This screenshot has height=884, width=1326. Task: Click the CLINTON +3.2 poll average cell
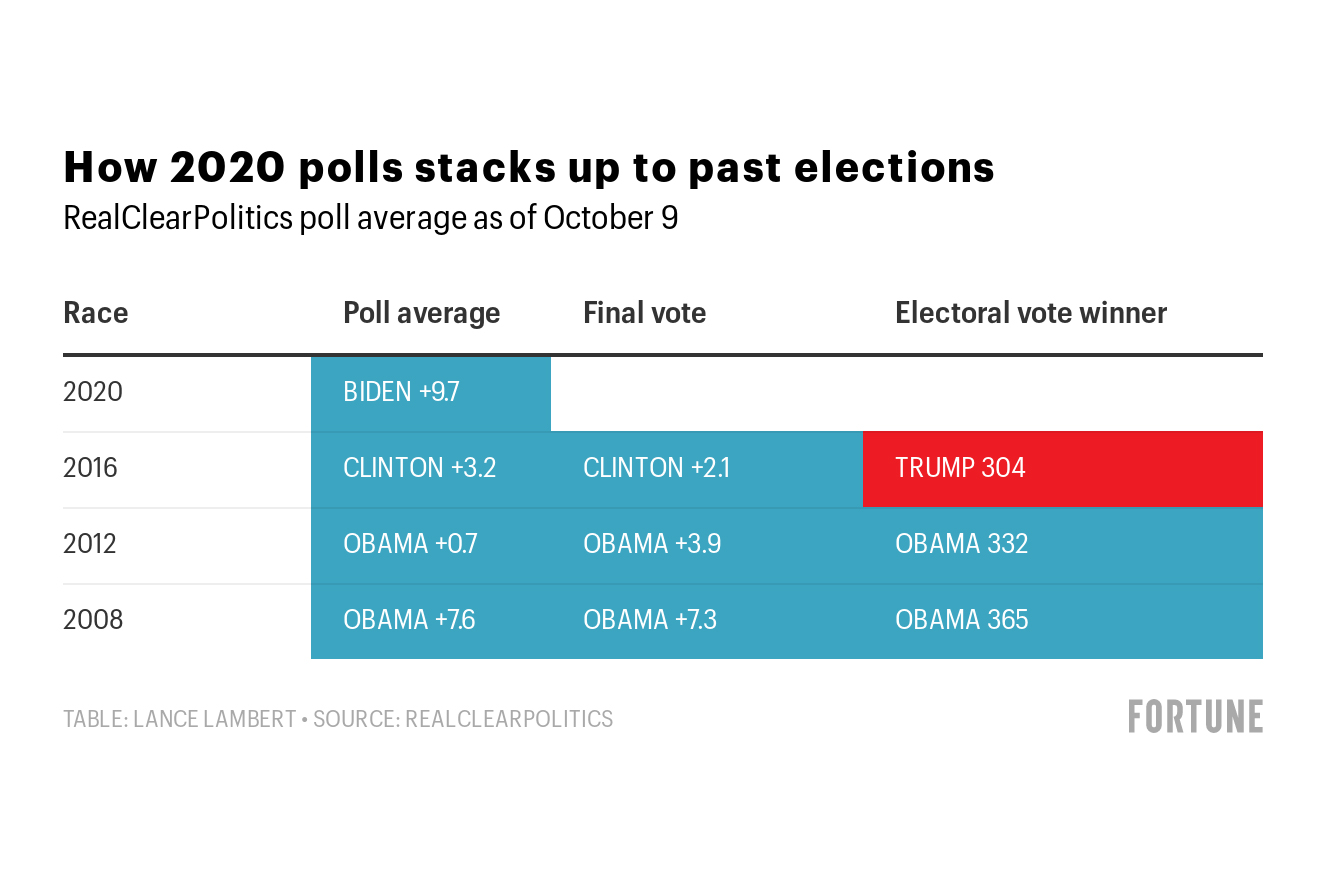pyautogui.click(x=431, y=468)
